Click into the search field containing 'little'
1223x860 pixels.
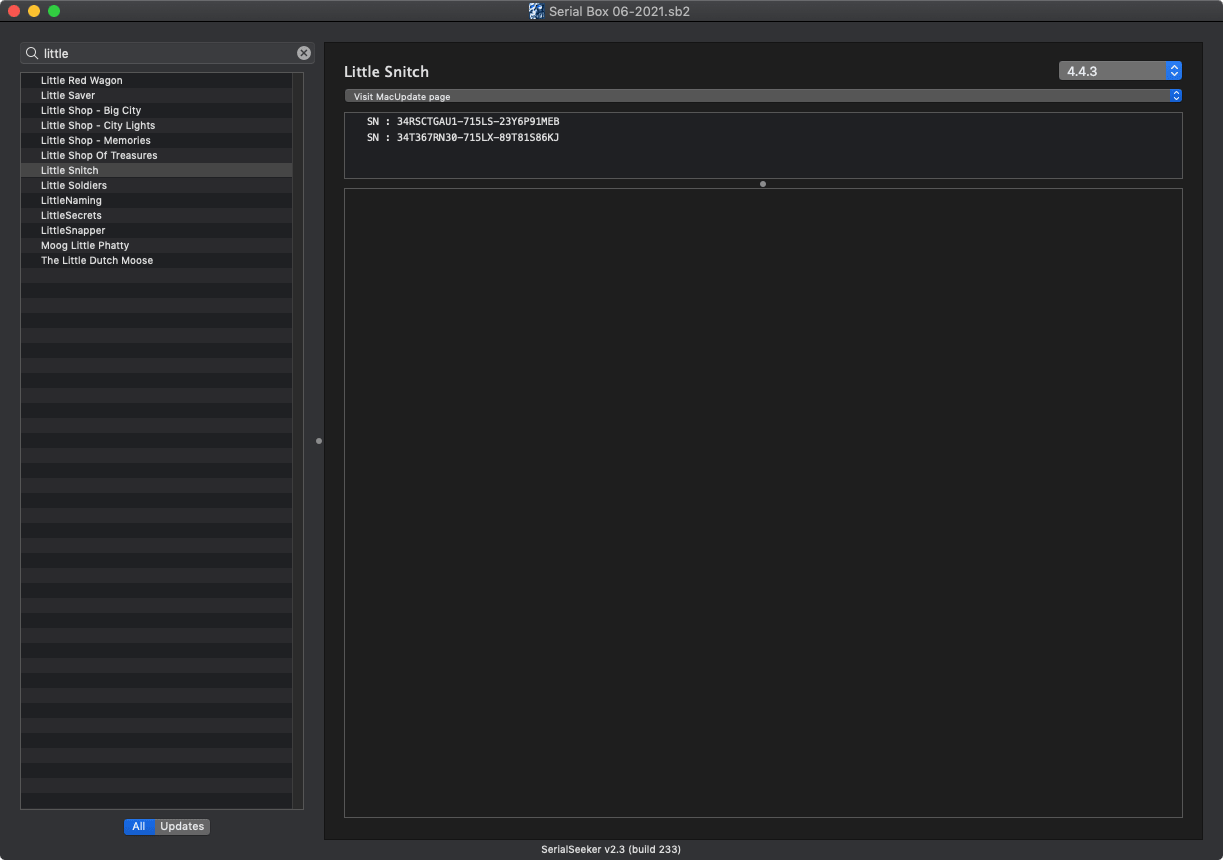pos(165,53)
